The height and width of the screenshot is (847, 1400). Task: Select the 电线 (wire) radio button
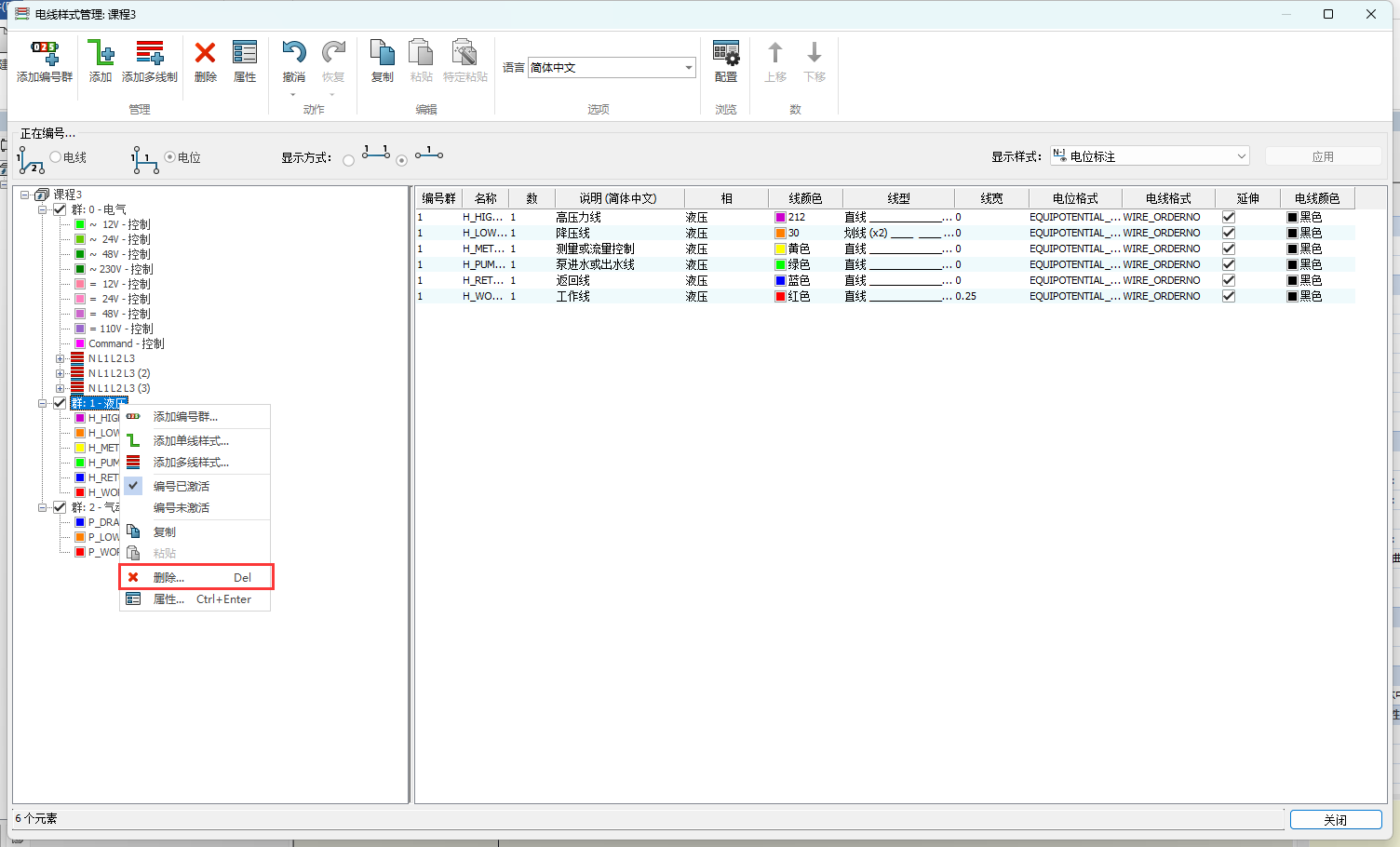tap(56, 157)
